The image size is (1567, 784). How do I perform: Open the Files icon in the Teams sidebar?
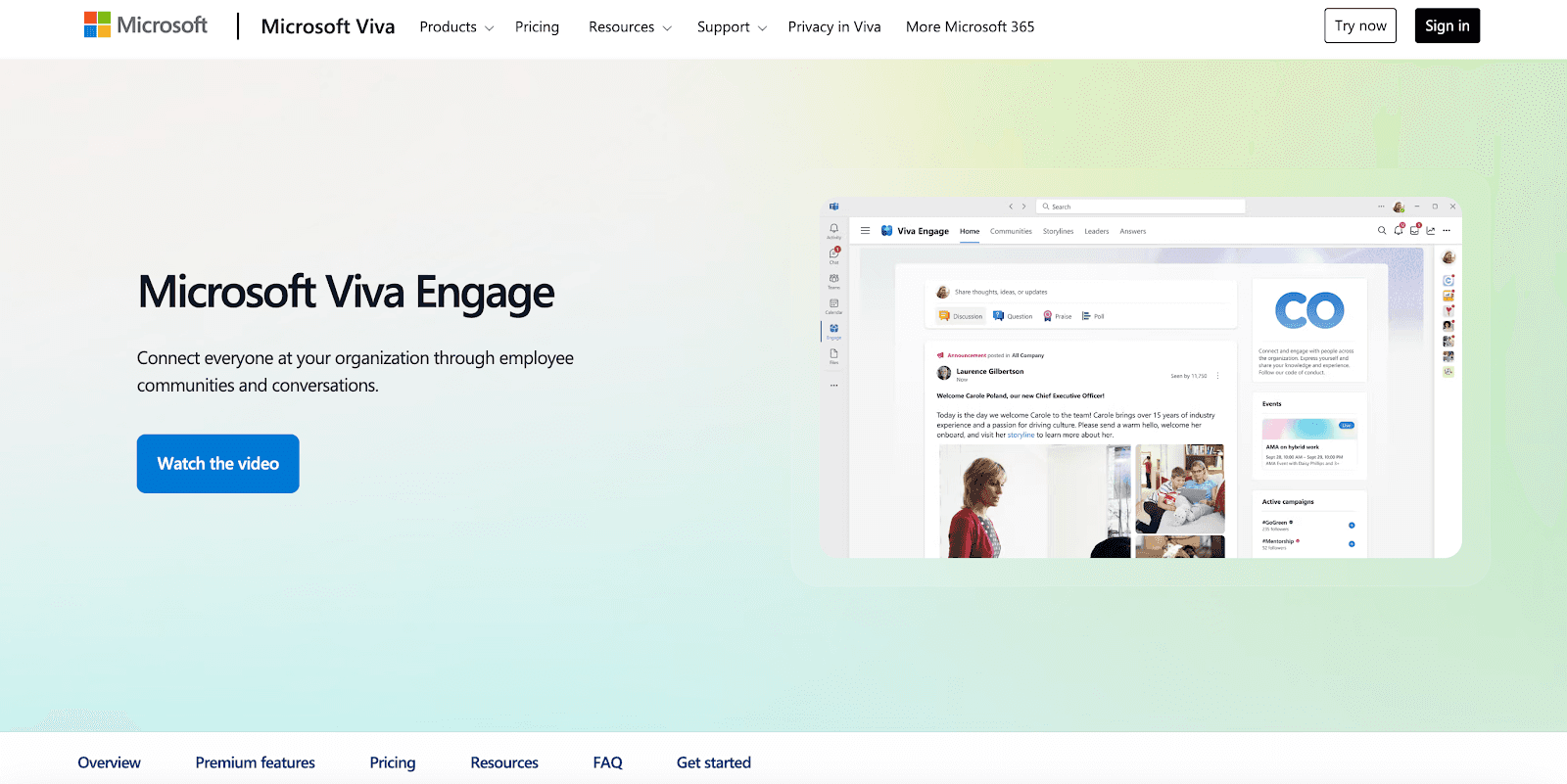[834, 354]
